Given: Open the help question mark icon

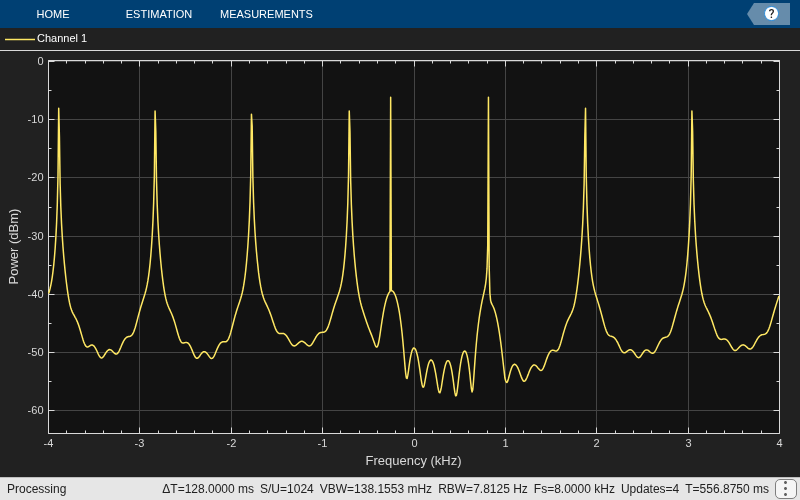Looking at the screenshot, I should tap(771, 14).
